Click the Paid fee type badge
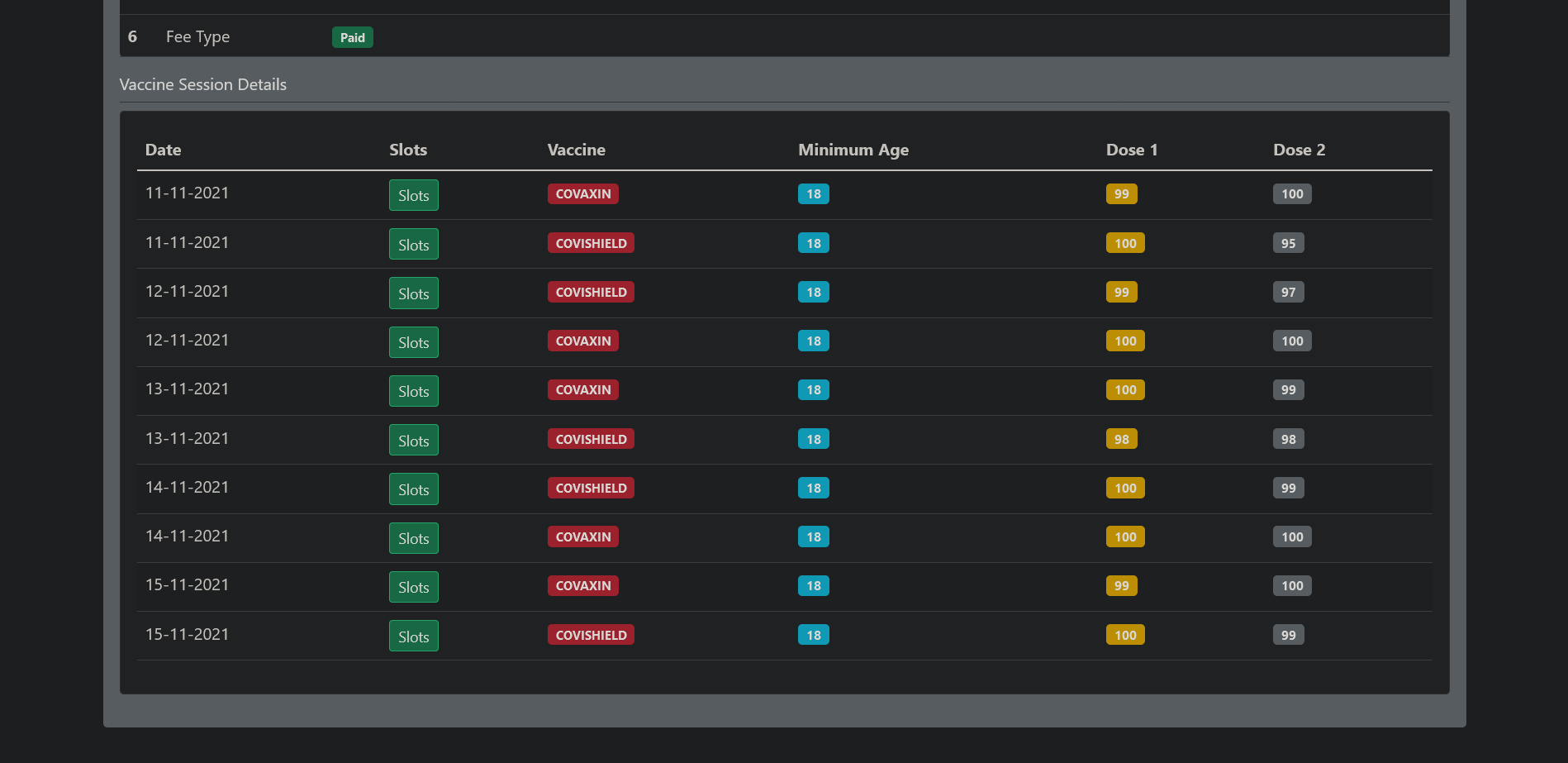 [353, 37]
